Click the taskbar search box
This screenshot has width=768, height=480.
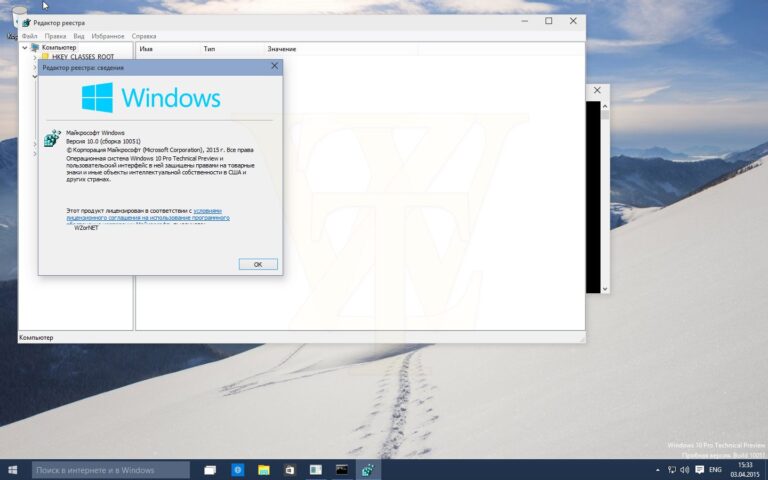(x=111, y=470)
